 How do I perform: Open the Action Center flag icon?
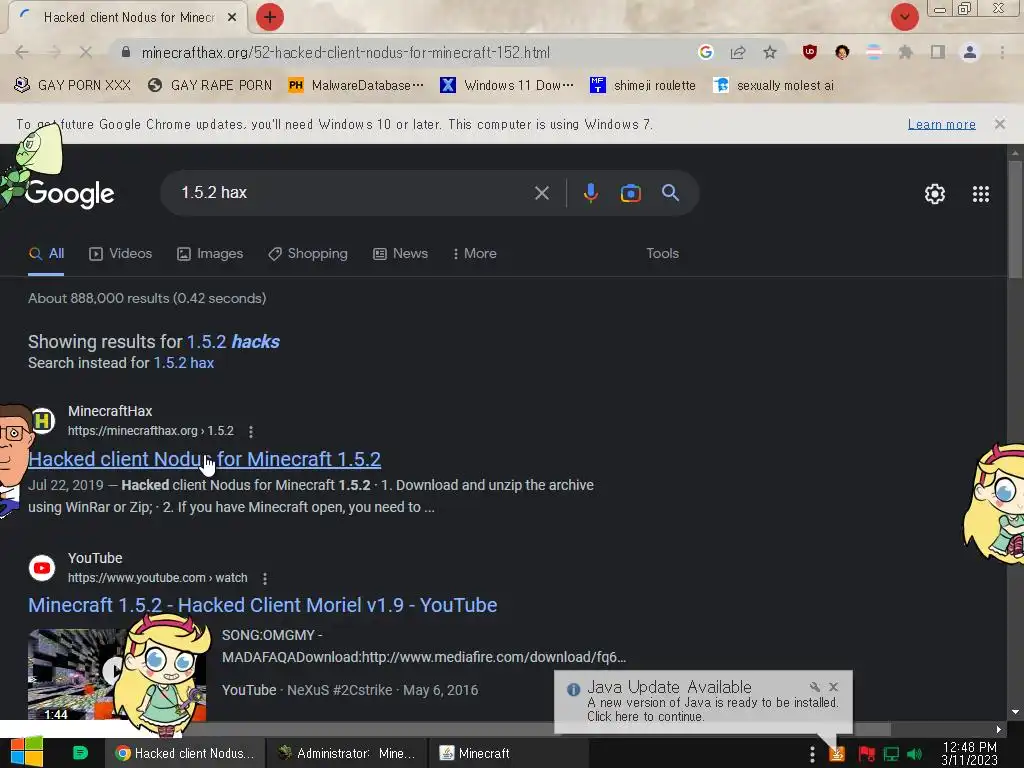[x=866, y=754]
